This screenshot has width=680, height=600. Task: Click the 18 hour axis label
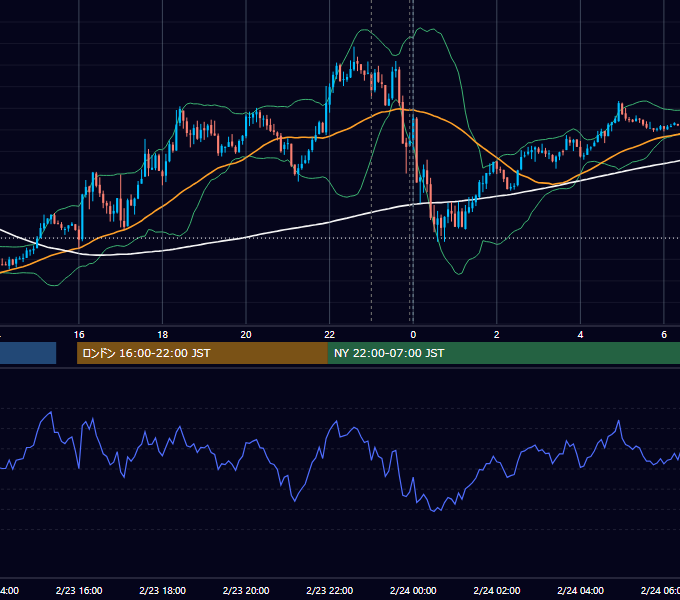[163, 335]
